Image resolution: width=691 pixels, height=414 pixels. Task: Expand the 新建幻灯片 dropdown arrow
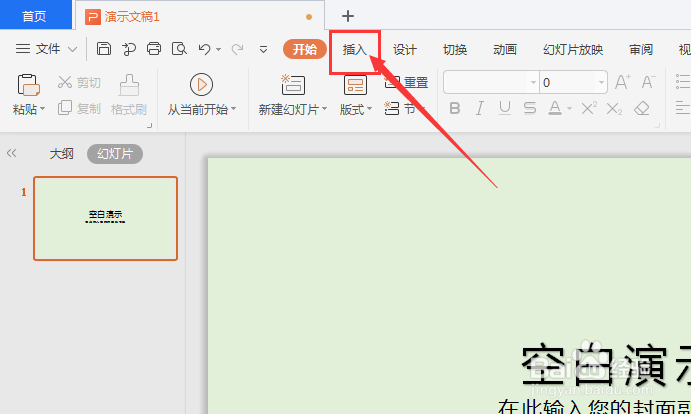coord(324,108)
